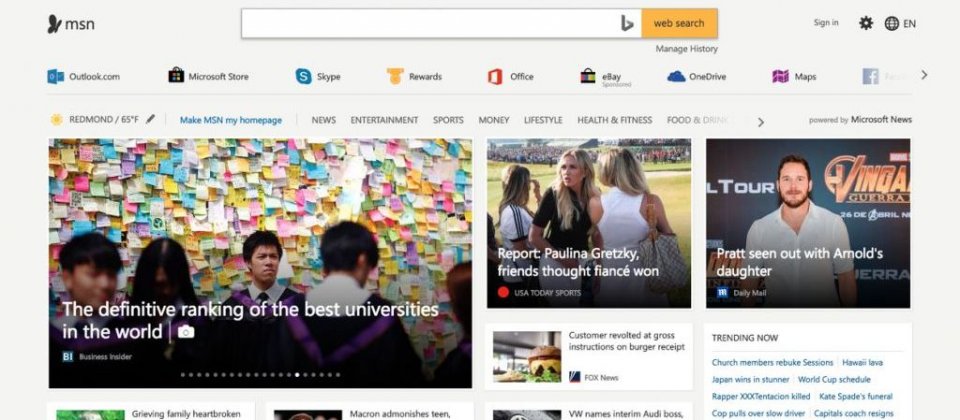Expand more app shortcuts with right chevron
The width and height of the screenshot is (960, 420).
tap(924, 75)
